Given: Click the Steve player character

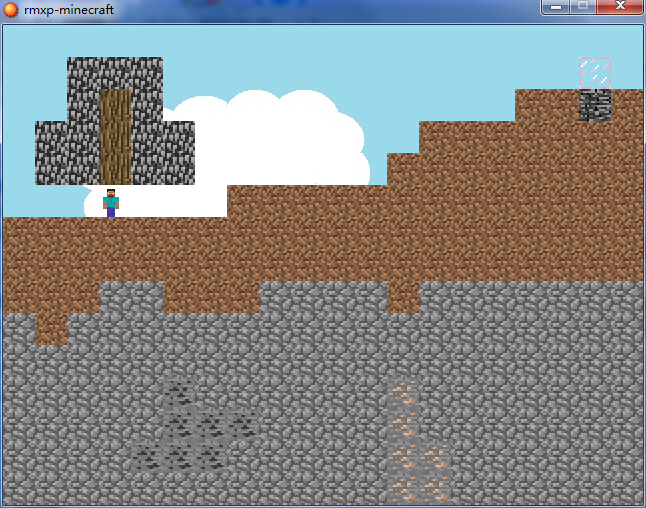Looking at the screenshot, I should (x=111, y=203).
